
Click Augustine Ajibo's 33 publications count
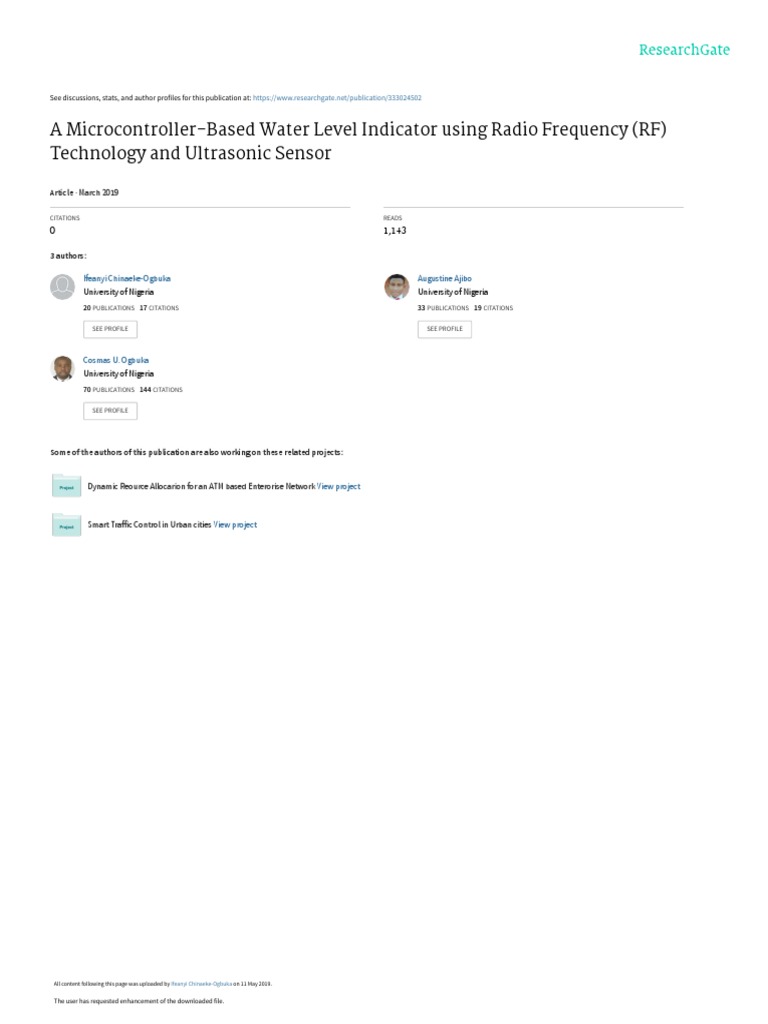click(443, 308)
